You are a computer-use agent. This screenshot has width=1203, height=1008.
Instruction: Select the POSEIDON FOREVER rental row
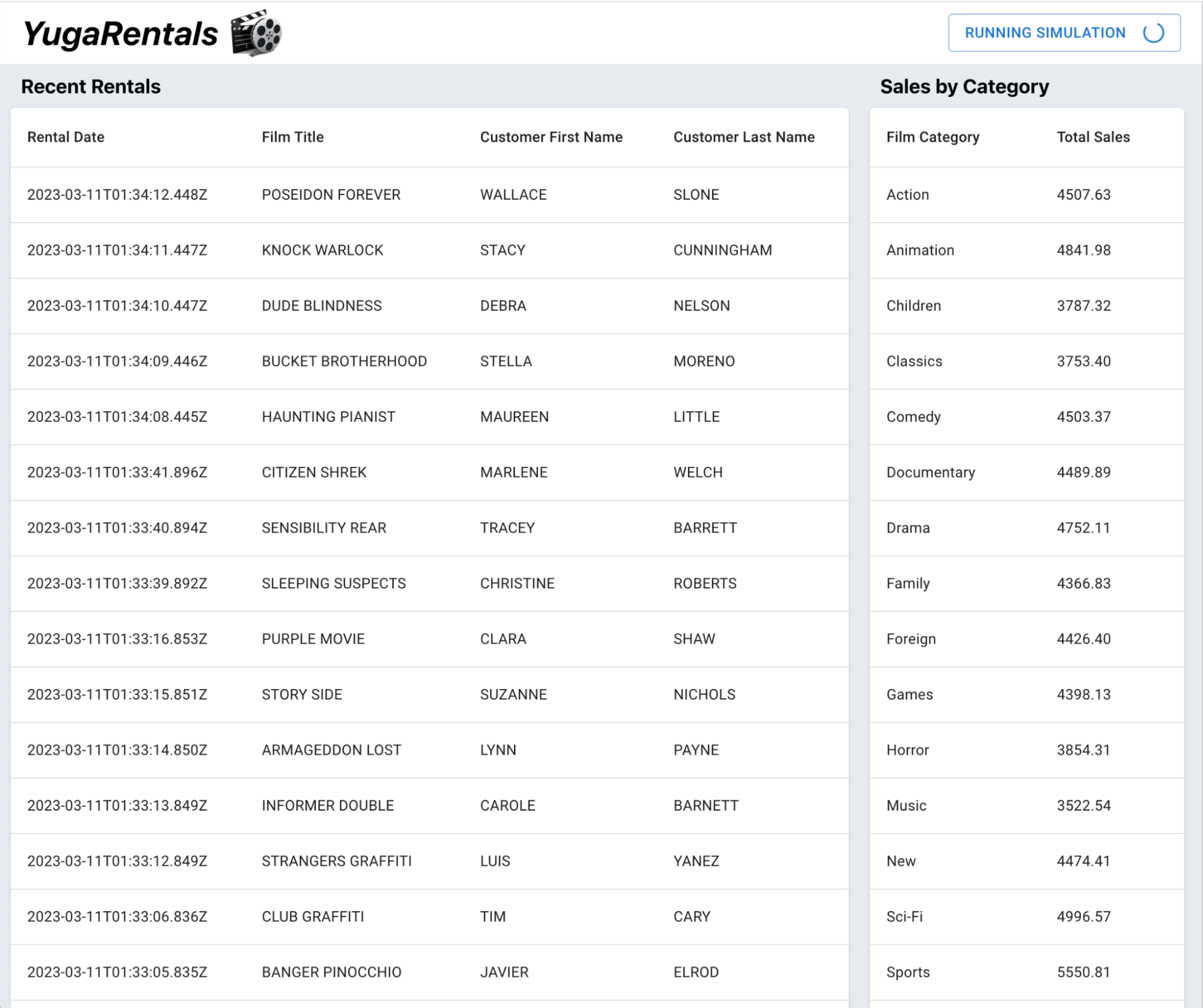pos(421,194)
